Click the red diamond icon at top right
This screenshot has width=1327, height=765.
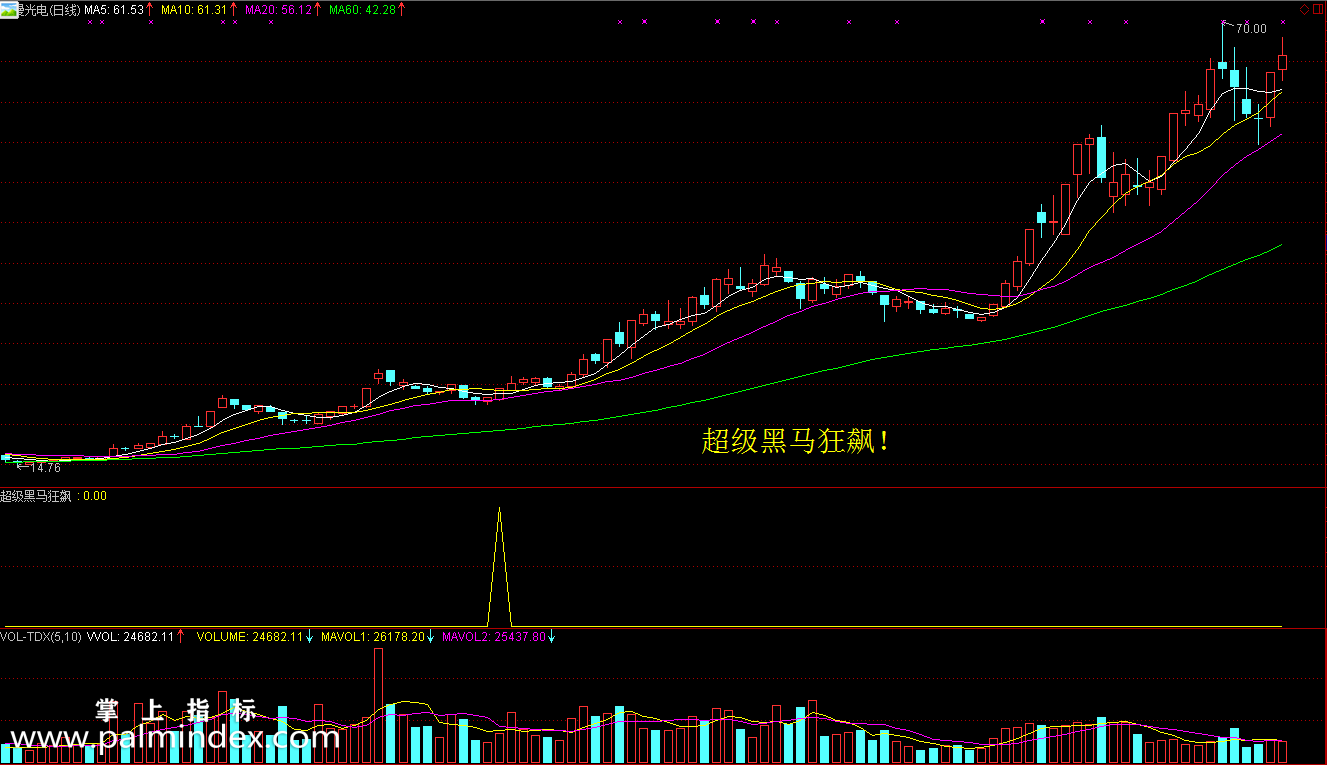1304,10
